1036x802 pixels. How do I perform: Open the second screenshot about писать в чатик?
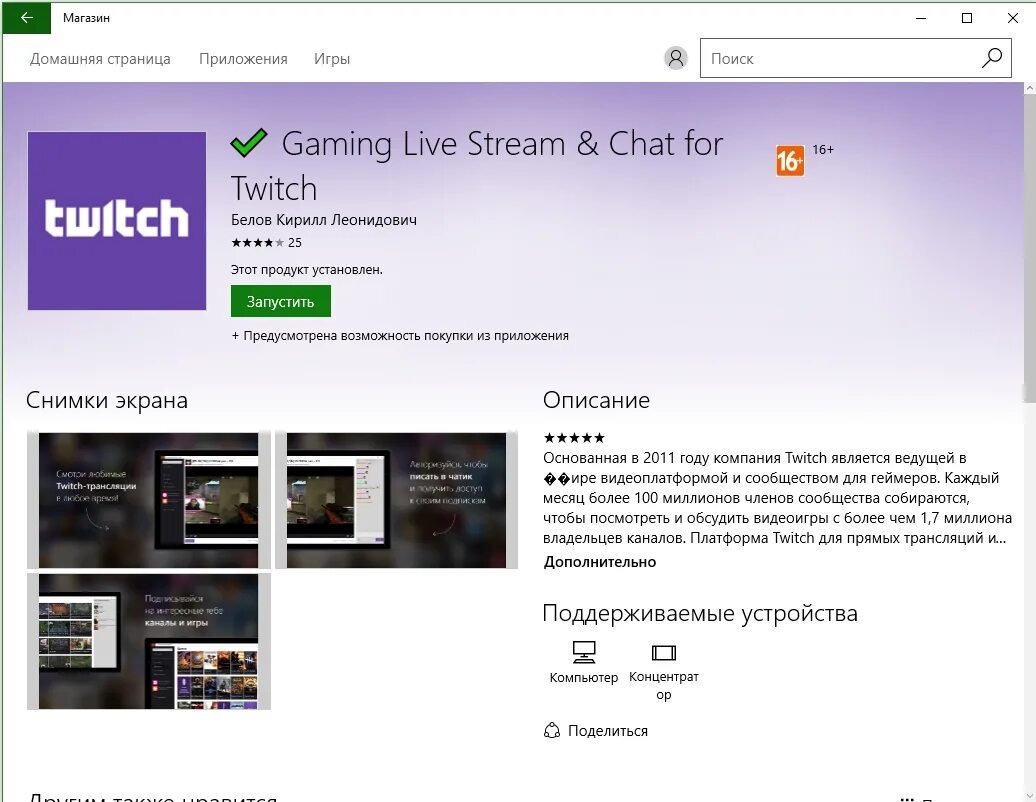pyautogui.click(x=396, y=499)
